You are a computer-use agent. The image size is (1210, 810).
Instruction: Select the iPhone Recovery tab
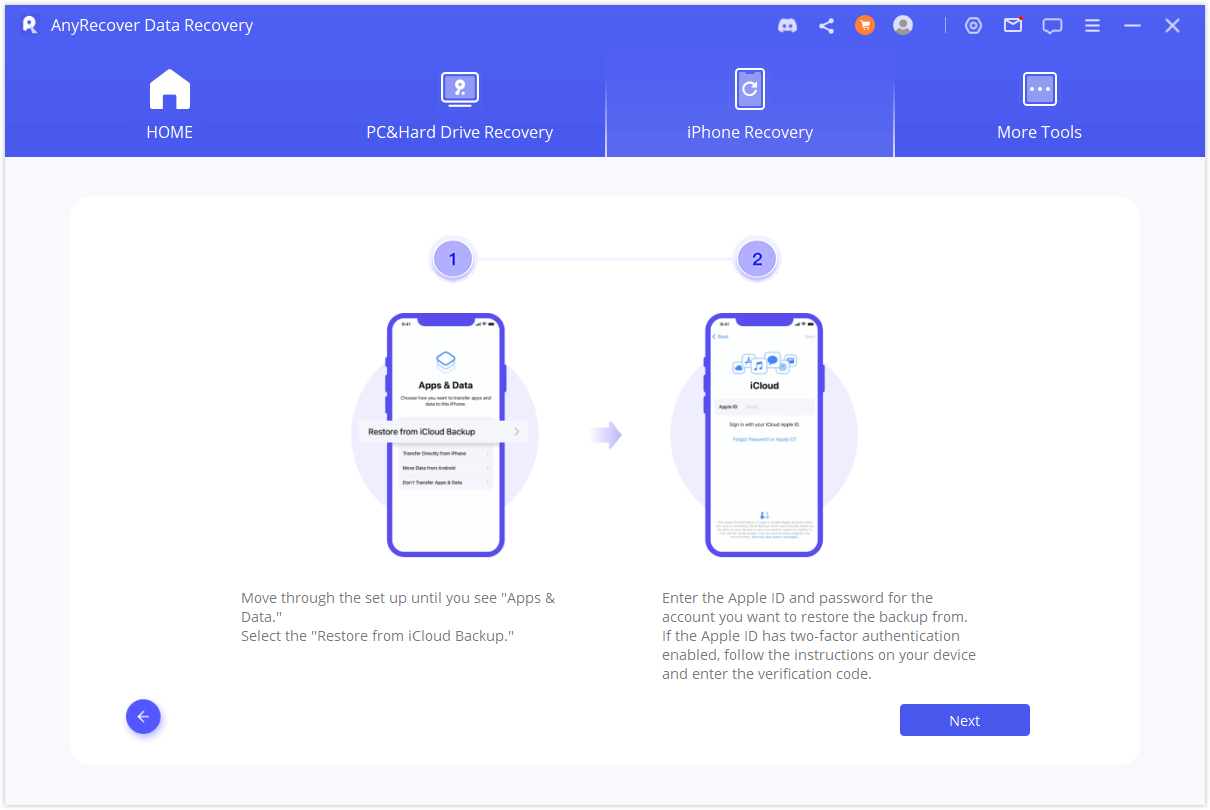[749, 106]
